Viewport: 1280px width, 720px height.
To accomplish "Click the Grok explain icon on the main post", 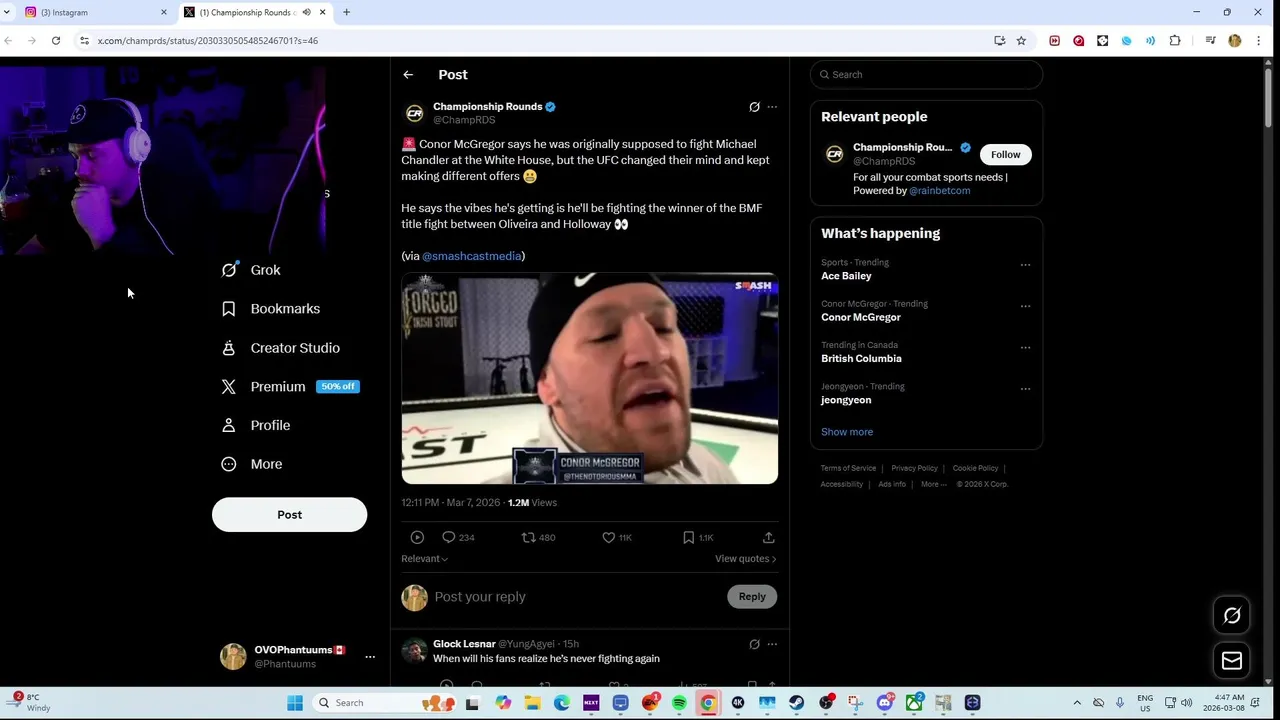I will click(x=754, y=107).
